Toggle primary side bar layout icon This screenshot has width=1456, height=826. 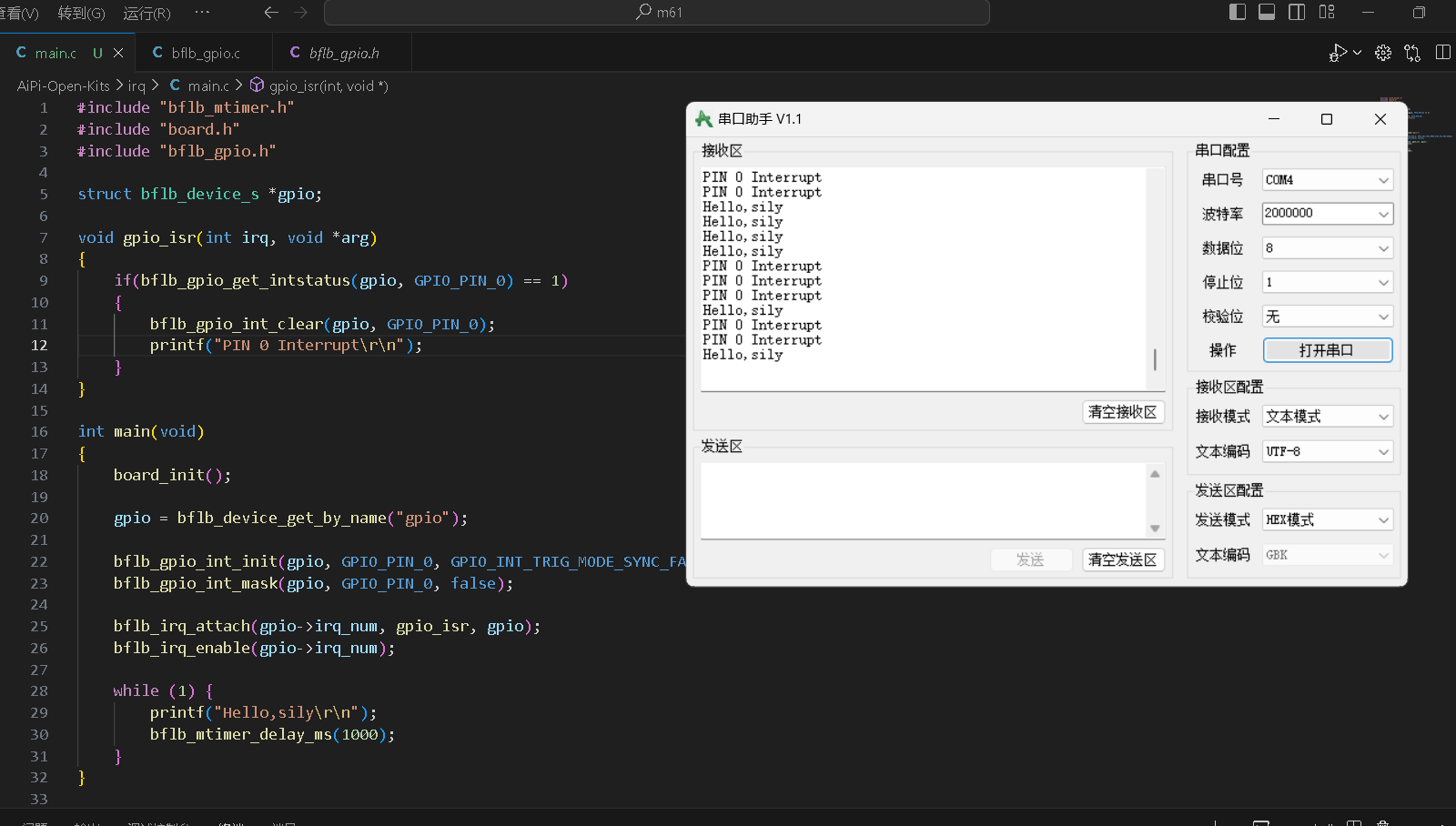coord(1238,12)
